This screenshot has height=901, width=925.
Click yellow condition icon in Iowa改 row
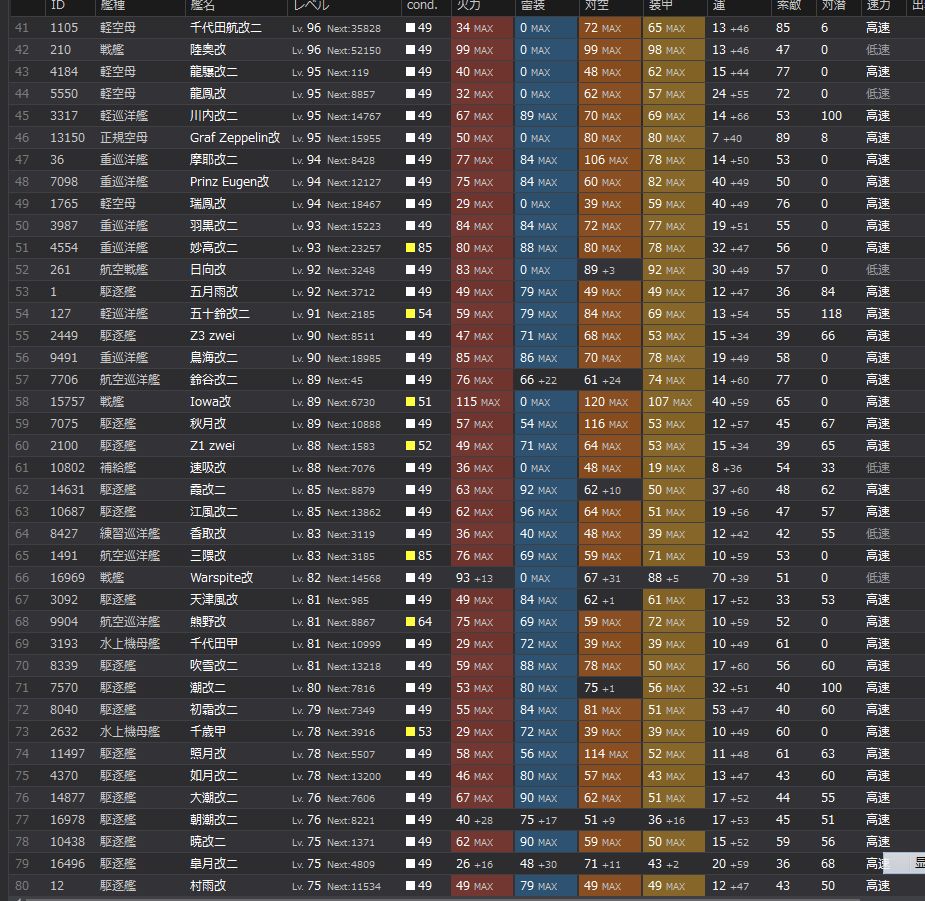(411, 402)
